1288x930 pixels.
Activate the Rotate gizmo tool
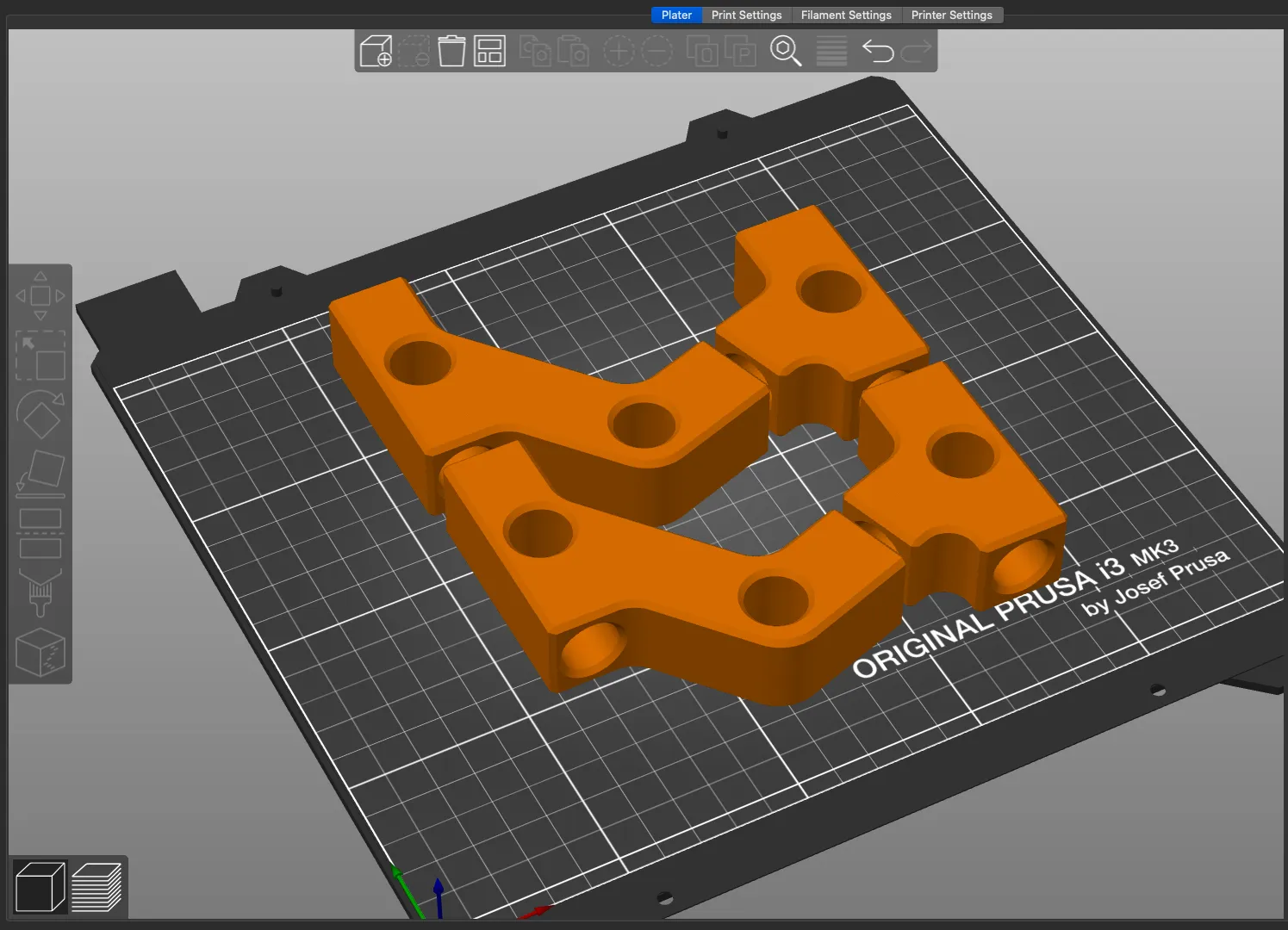pos(40,414)
